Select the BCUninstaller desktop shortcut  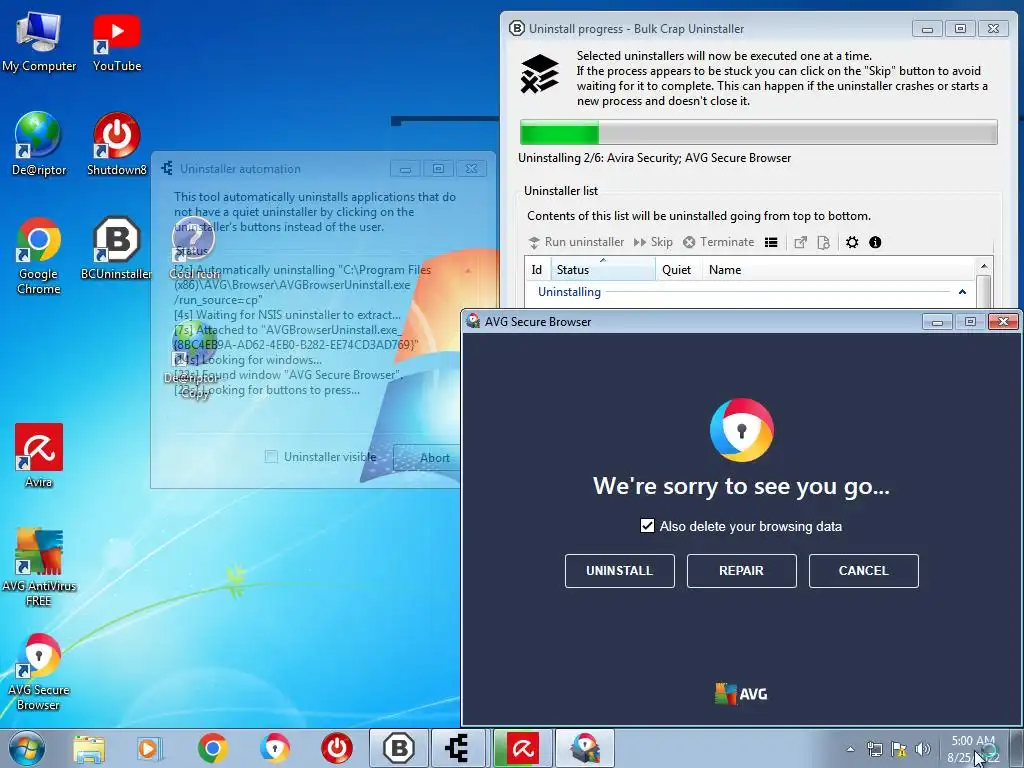117,249
